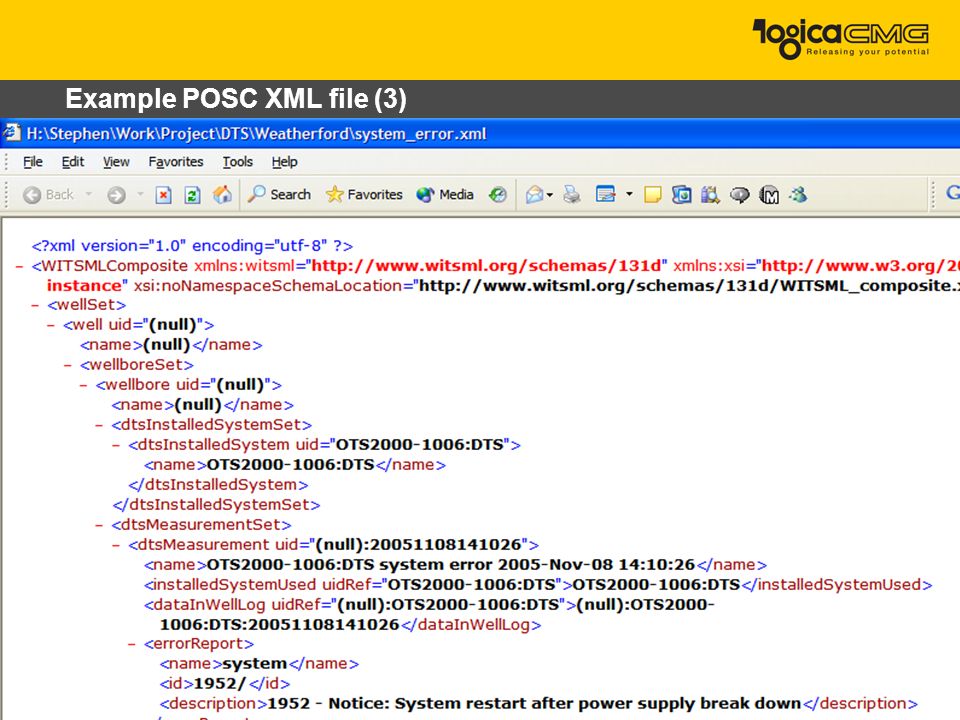Click the system_error.xml title bar page icon
The width and height of the screenshot is (960, 720).
tap(12, 133)
